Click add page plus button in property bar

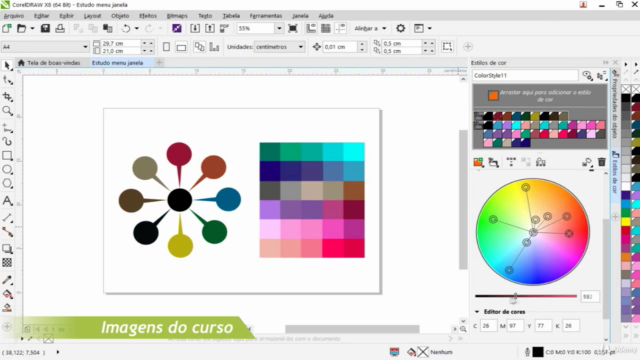pyautogui.click(x=468, y=47)
